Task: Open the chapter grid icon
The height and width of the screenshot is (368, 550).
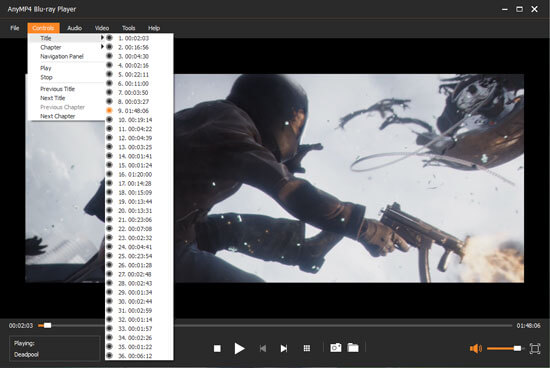Action: click(x=307, y=348)
